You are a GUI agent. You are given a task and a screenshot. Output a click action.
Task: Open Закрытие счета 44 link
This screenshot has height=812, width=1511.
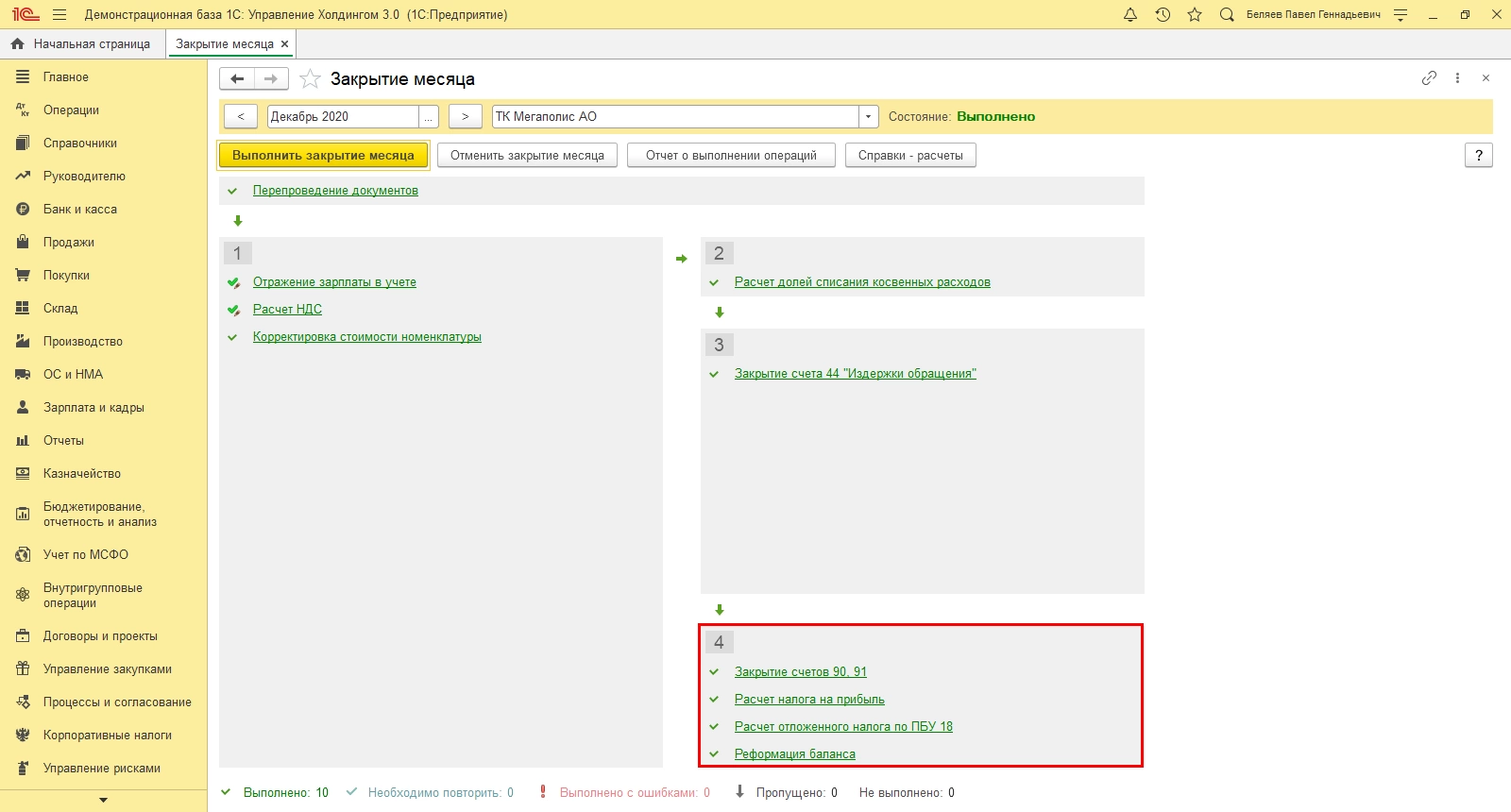[856, 374]
